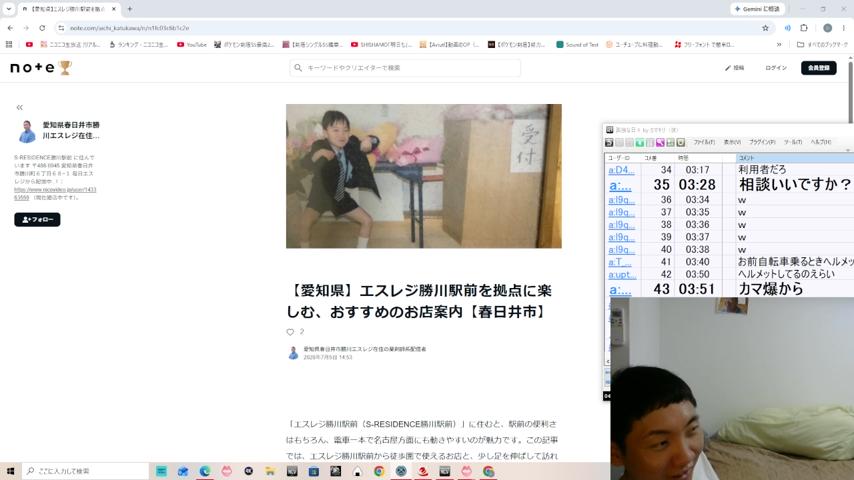Screen dimensions: 854x480
Task: Expand the bookmarks overflow chevron
Action: click(779, 45)
